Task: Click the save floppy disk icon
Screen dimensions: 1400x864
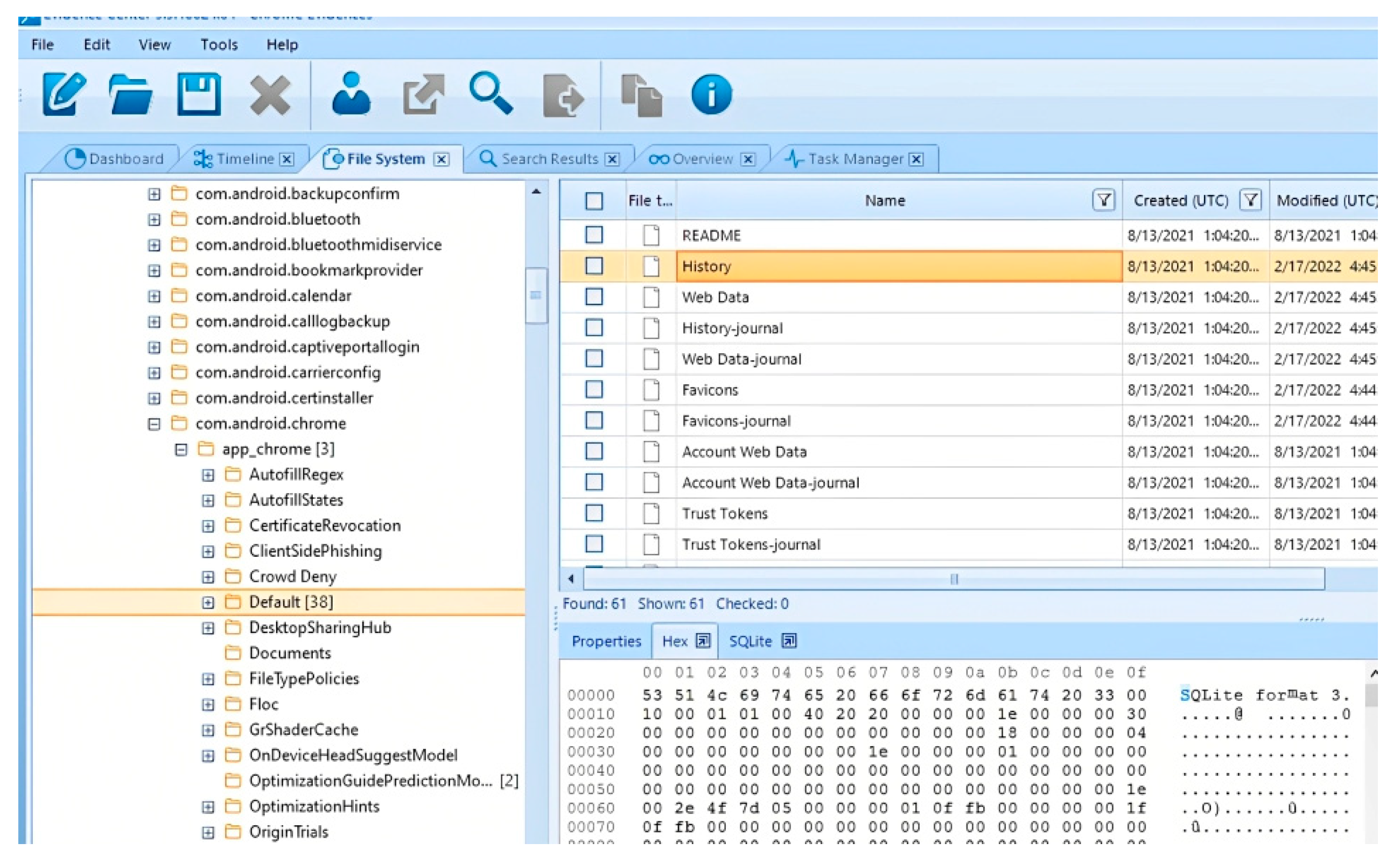Action: [x=199, y=94]
